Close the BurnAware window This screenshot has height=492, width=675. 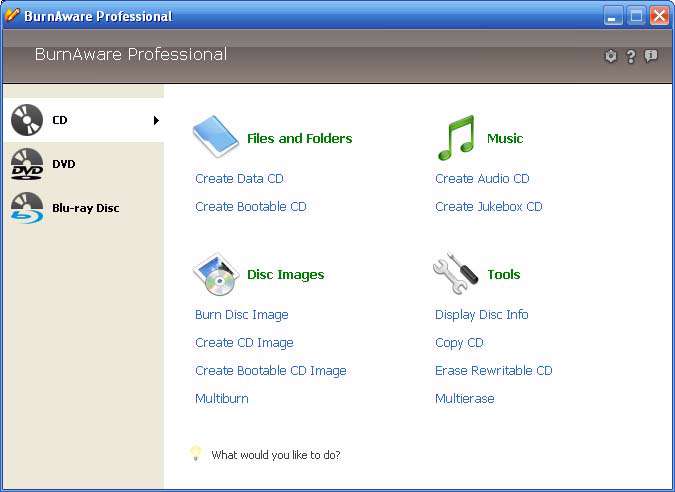tap(660, 16)
